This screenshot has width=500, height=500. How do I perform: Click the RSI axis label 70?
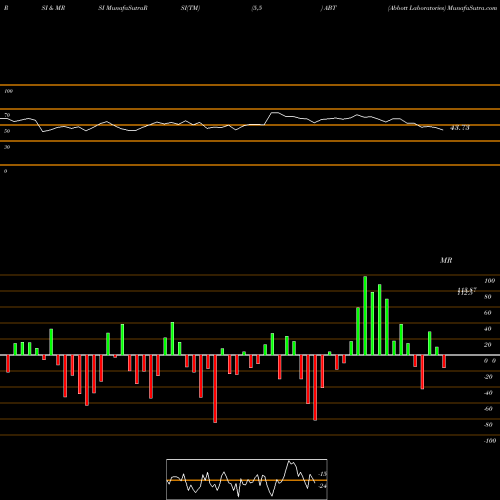tap(7, 115)
